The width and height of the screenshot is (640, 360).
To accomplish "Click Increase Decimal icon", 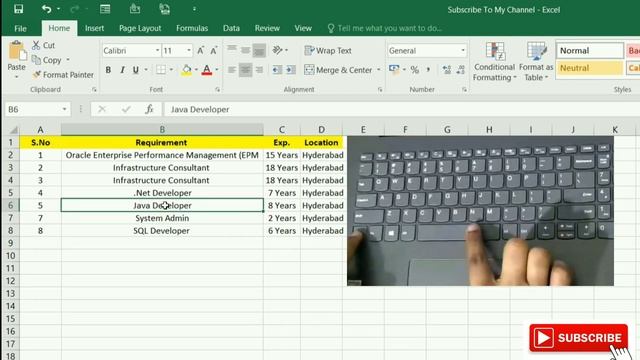I will [x=447, y=70].
